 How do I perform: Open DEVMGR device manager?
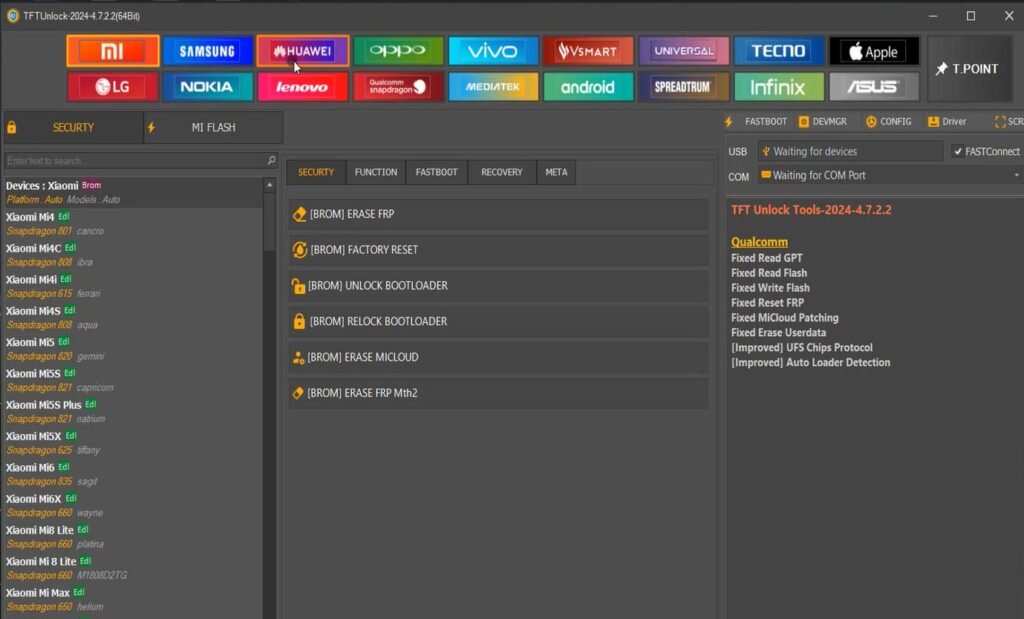[823, 122]
